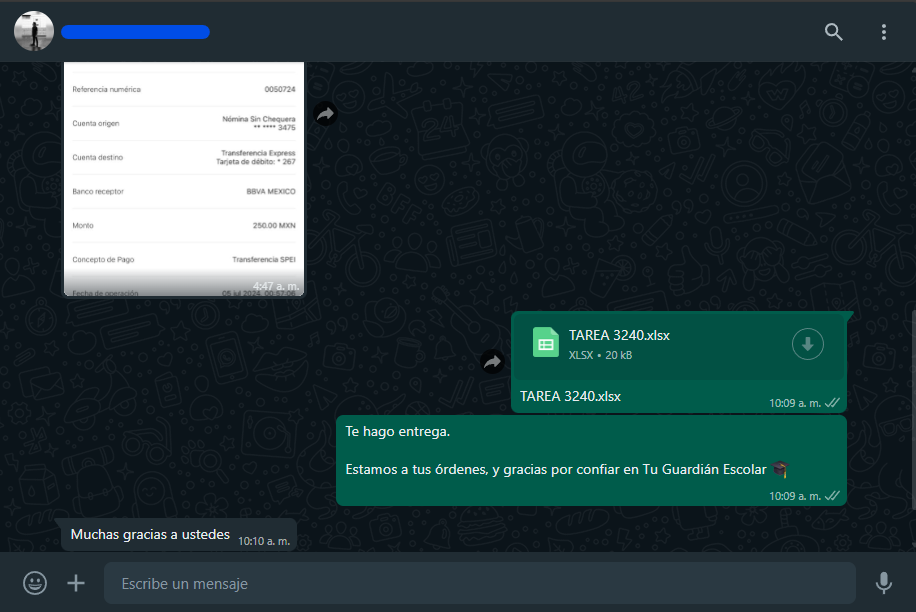
Task: Click the green spreadsheet file icon
Action: 545,343
